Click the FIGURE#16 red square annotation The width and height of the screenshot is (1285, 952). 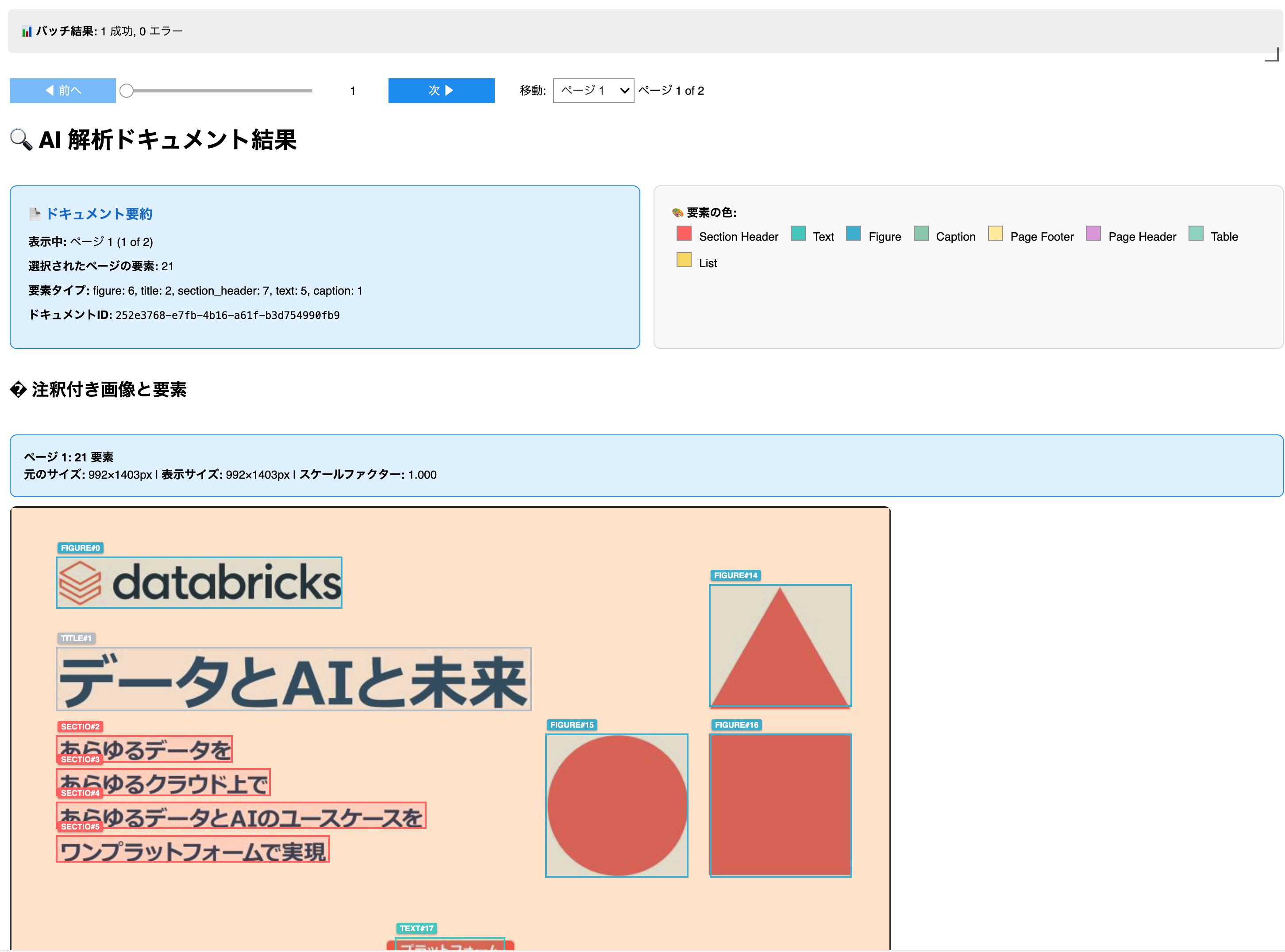[x=780, y=806]
